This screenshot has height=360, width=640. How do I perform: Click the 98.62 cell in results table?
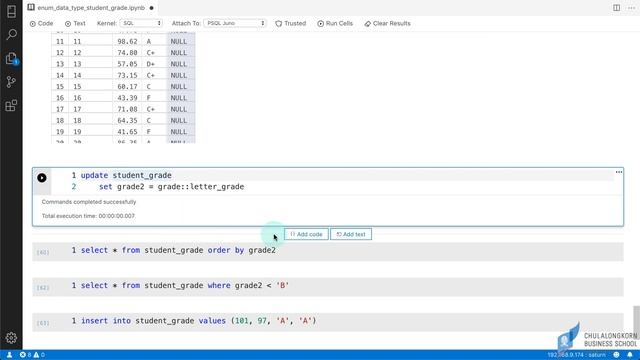click(x=127, y=41)
